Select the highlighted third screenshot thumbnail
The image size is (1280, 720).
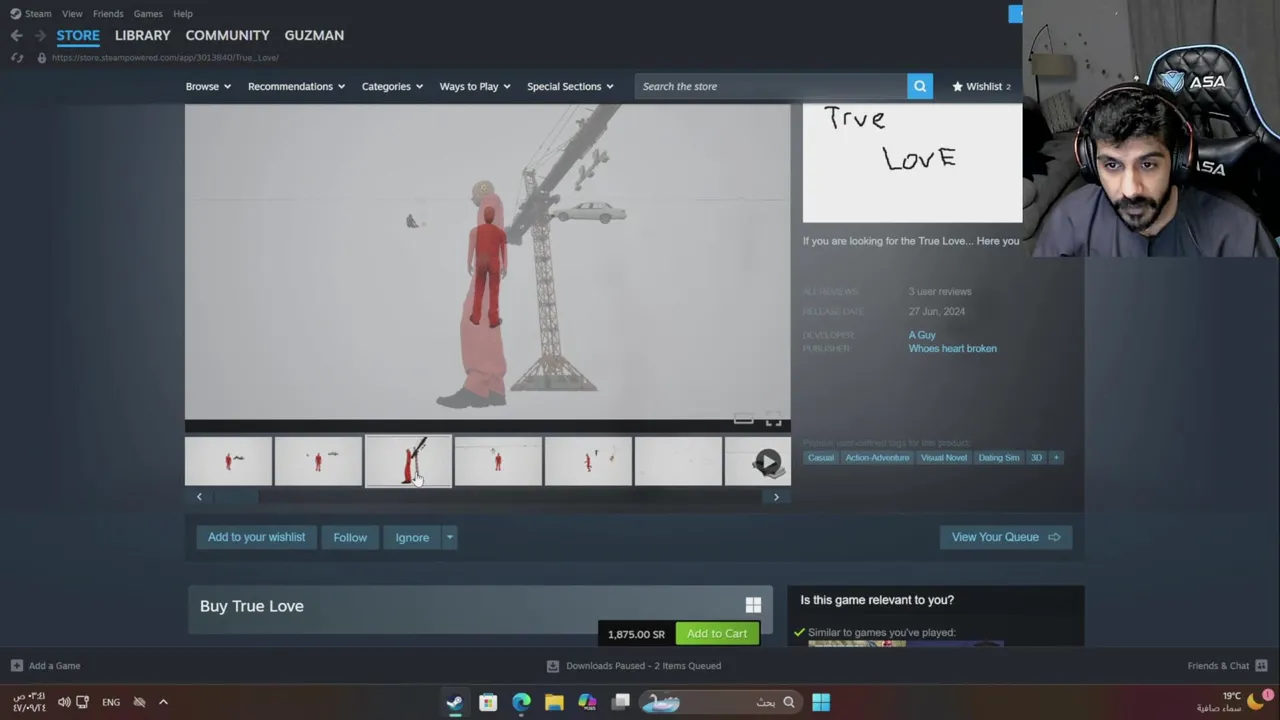click(408, 461)
